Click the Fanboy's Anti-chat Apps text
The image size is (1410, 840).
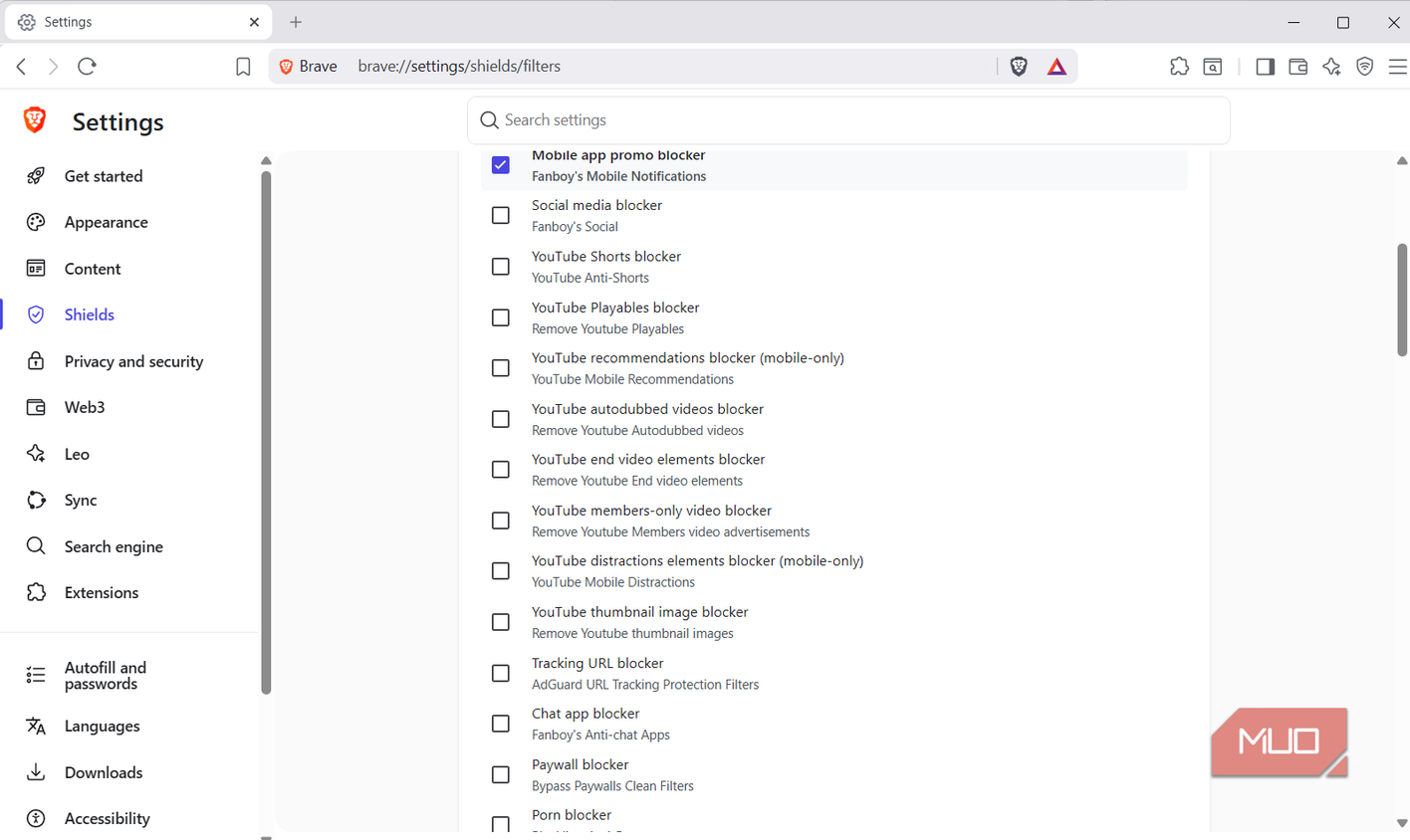(x=600, y=735)
